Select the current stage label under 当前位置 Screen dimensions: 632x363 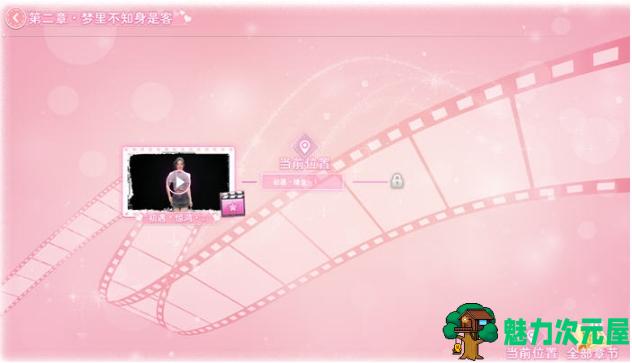pyautogui.click(x=303, y=182)
